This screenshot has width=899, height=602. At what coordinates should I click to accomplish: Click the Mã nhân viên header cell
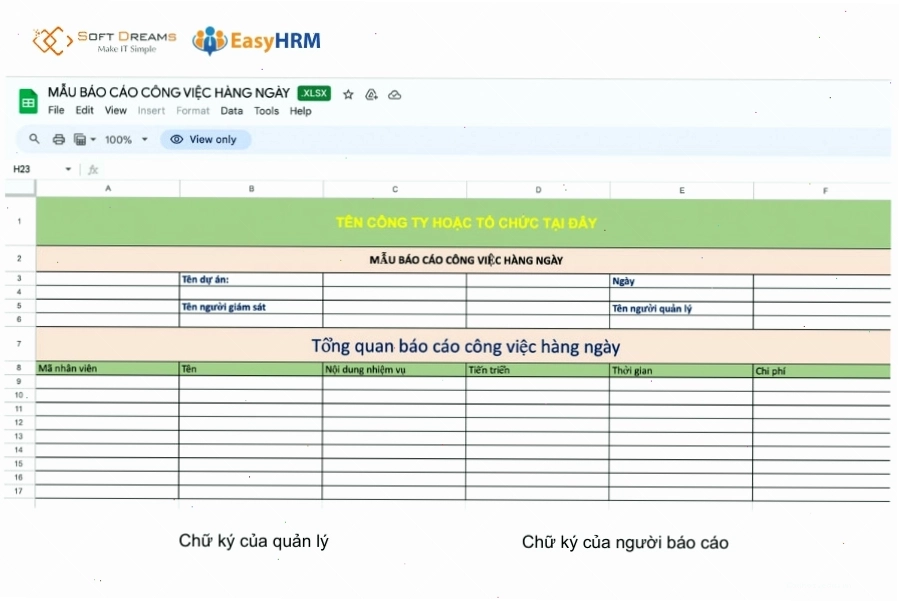click(x=107, y=369)
